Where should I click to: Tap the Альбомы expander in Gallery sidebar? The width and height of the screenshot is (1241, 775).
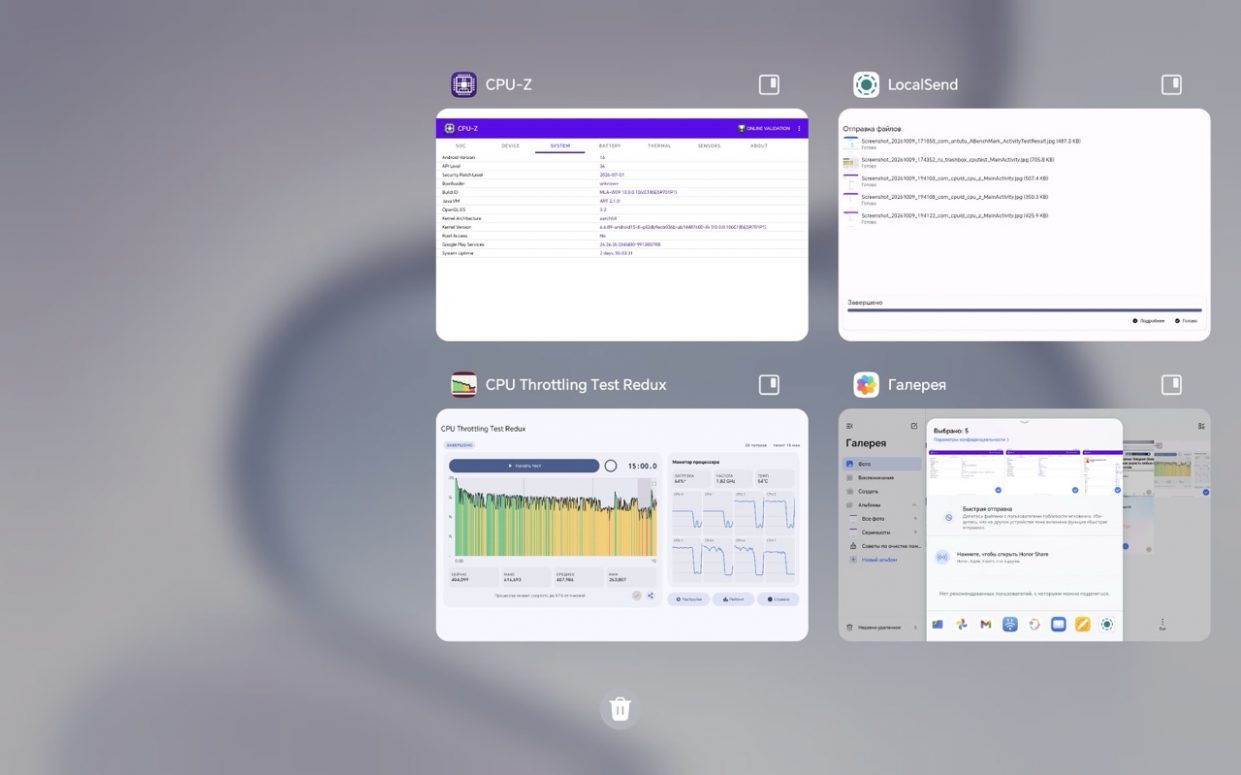coord(915,505)
